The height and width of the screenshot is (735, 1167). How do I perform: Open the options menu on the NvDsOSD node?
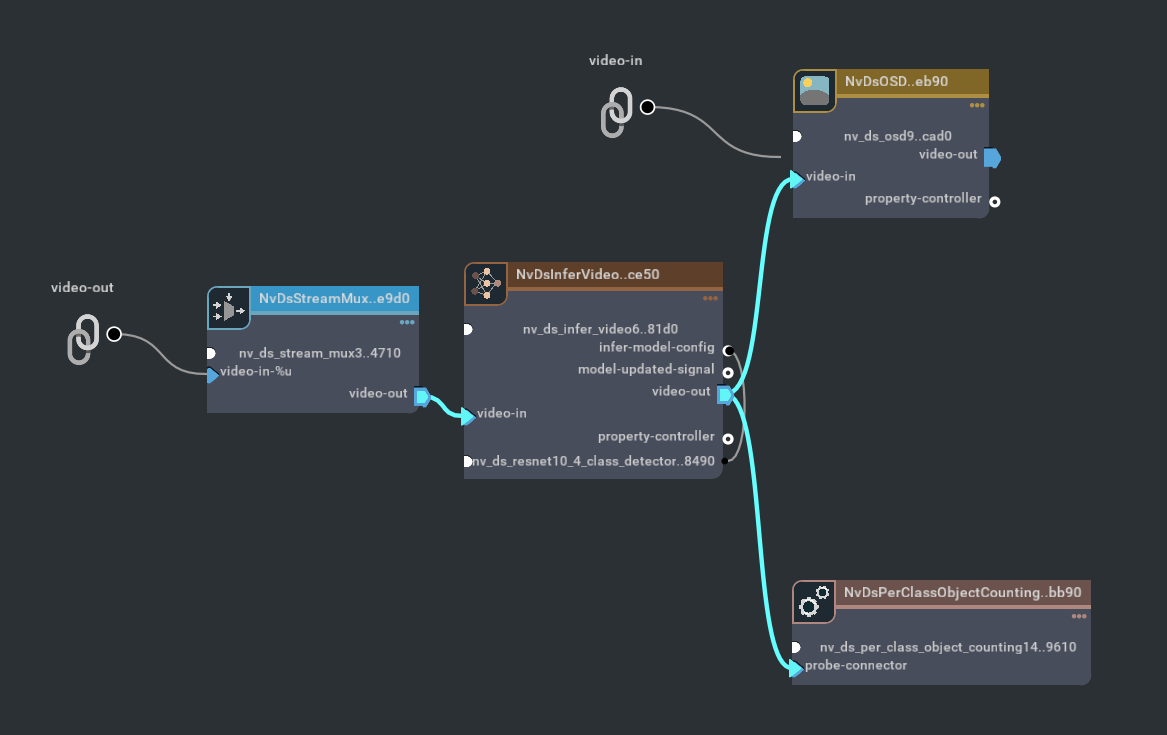click(976, 105)
